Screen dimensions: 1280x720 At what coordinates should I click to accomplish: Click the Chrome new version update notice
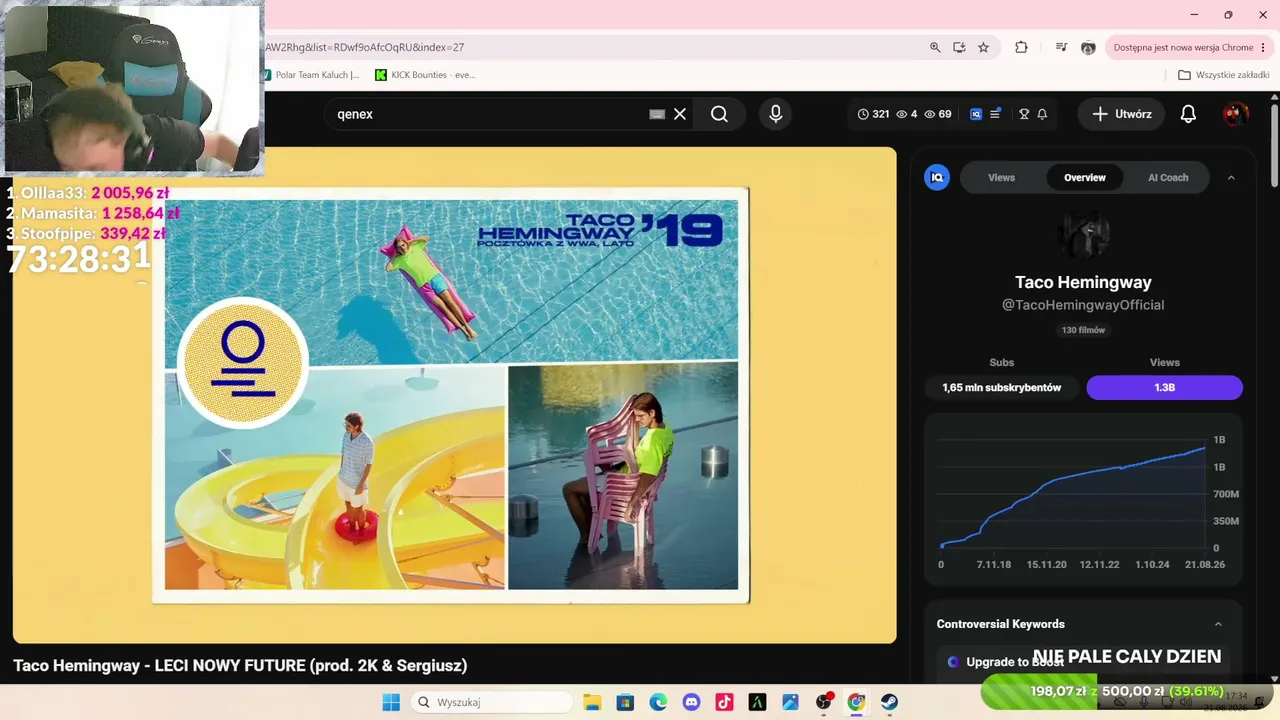tap(1183, 47)
